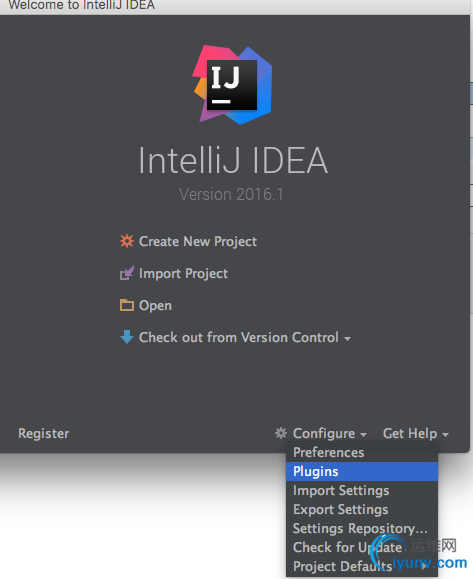
Task: Open the Create New Project link
Action: point(198,241)
